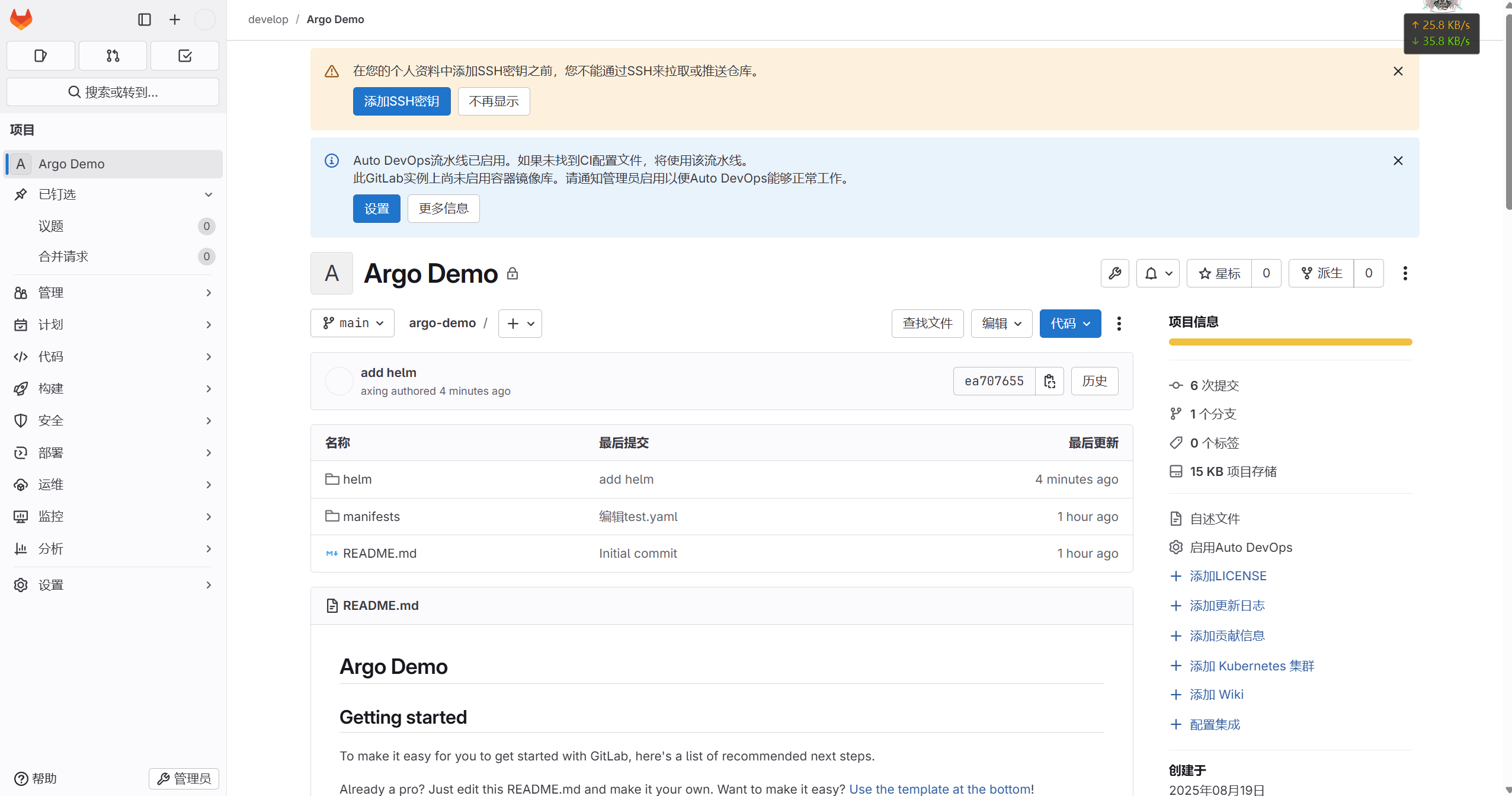
Task: Open the main branch selector
Action: coord(353,323)
